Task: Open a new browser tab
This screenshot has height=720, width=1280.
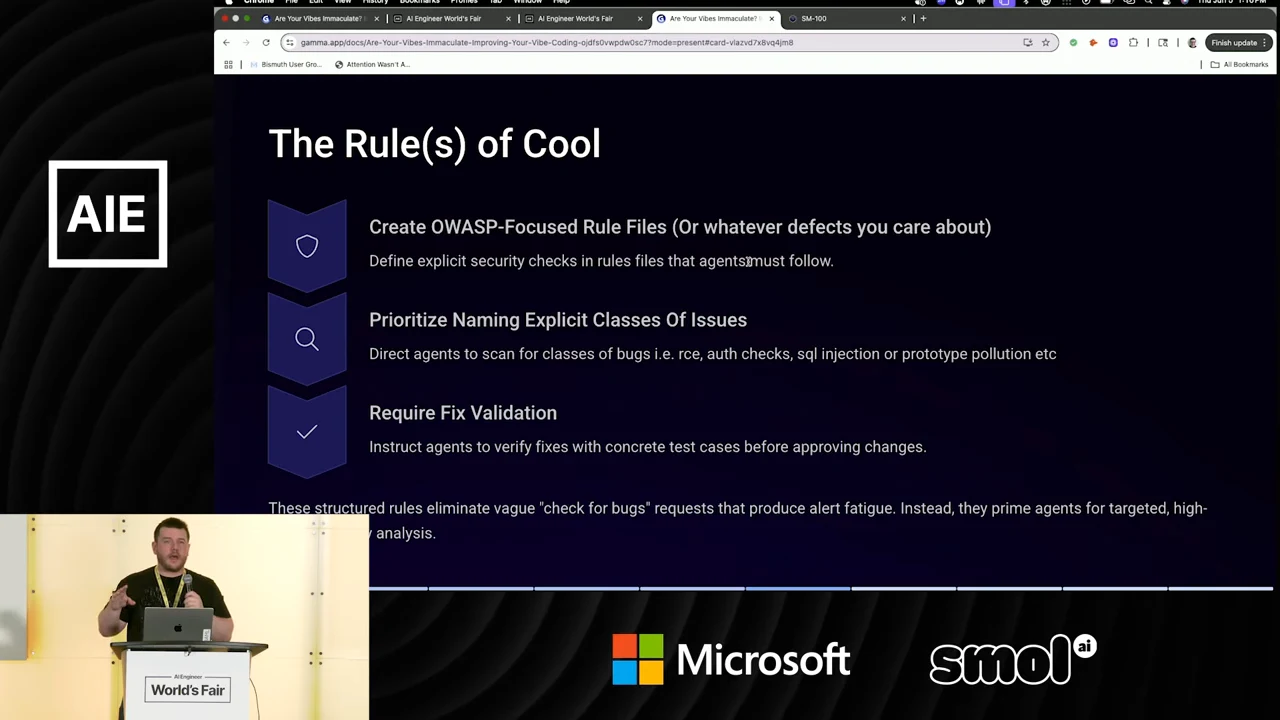Action: click(923, 18)
